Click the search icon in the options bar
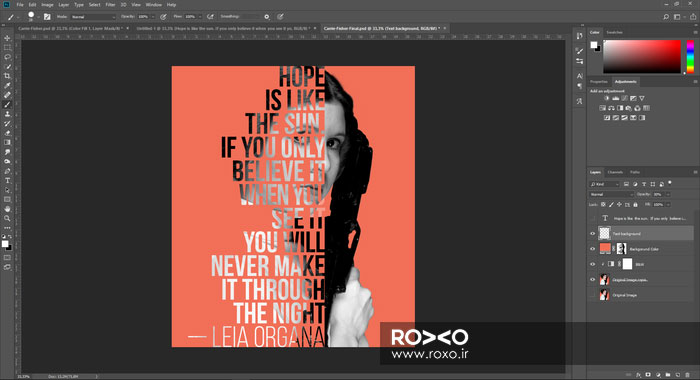This screenshot has width=700, height=380. [666, 17]
